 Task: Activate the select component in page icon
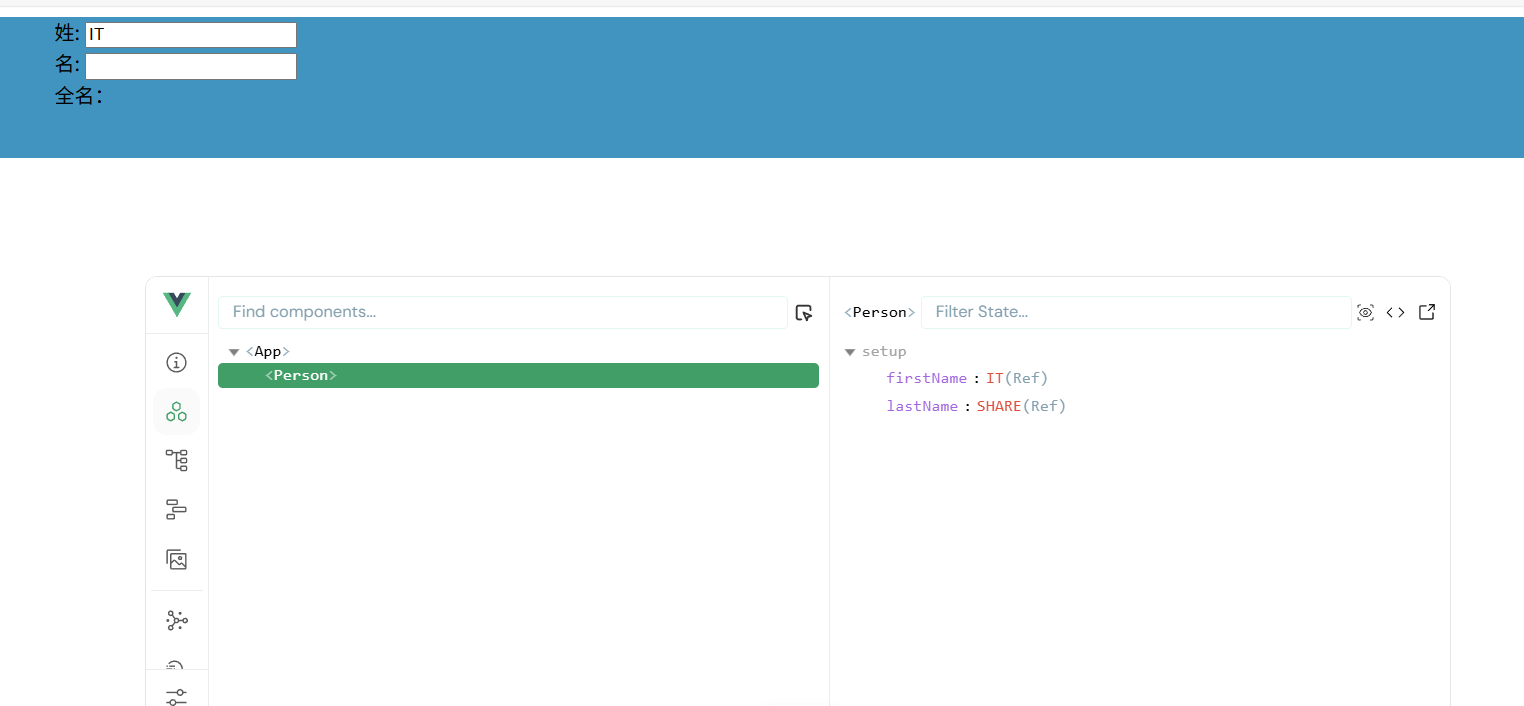804,312
